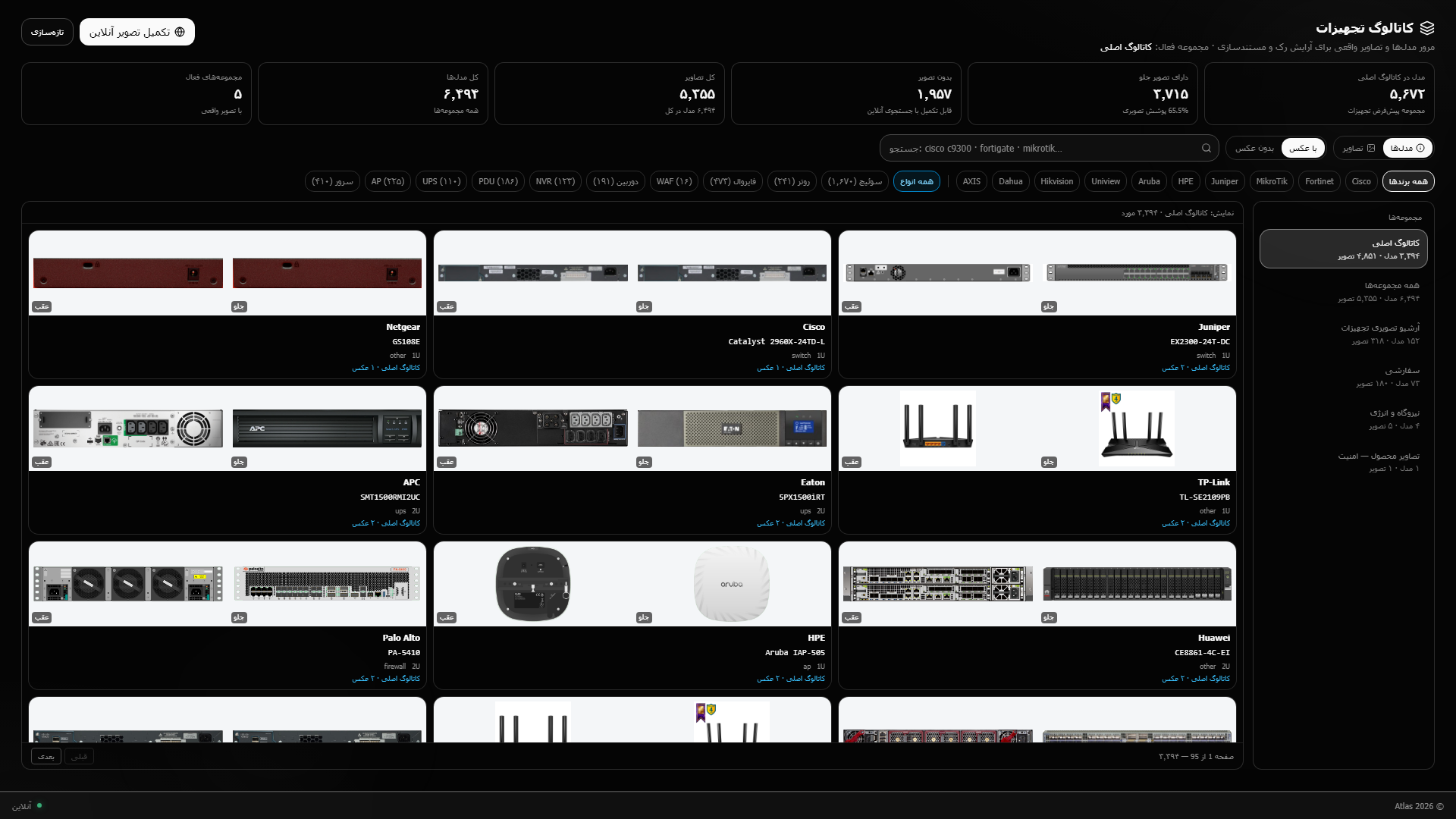Click the stacked layers logo beside the catalog title

point(1427,28)
